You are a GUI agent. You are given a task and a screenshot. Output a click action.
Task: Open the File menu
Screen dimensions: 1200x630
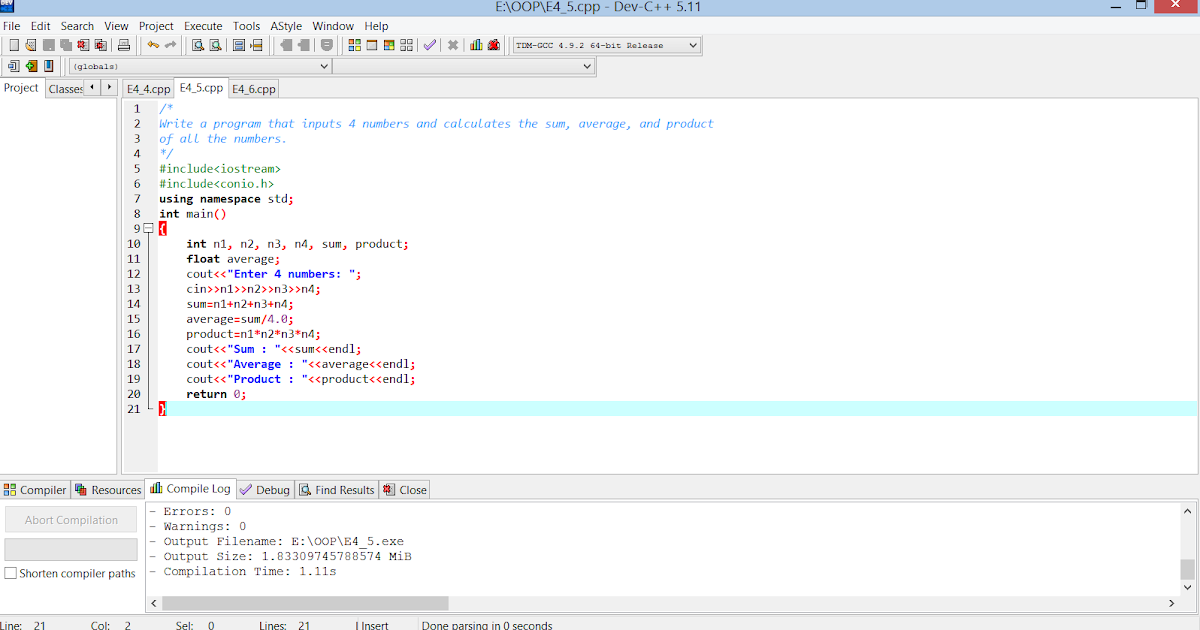[12, 26]
